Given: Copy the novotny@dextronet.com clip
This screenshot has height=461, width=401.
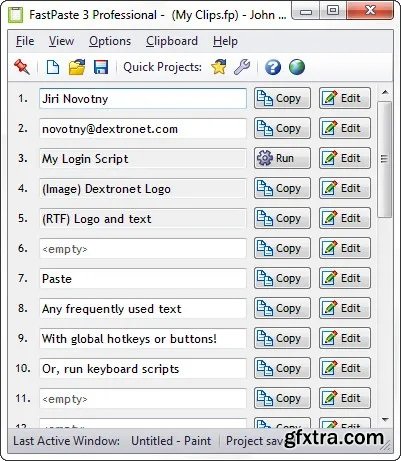Looking at the screenshot, I should (x=282, y=128).
